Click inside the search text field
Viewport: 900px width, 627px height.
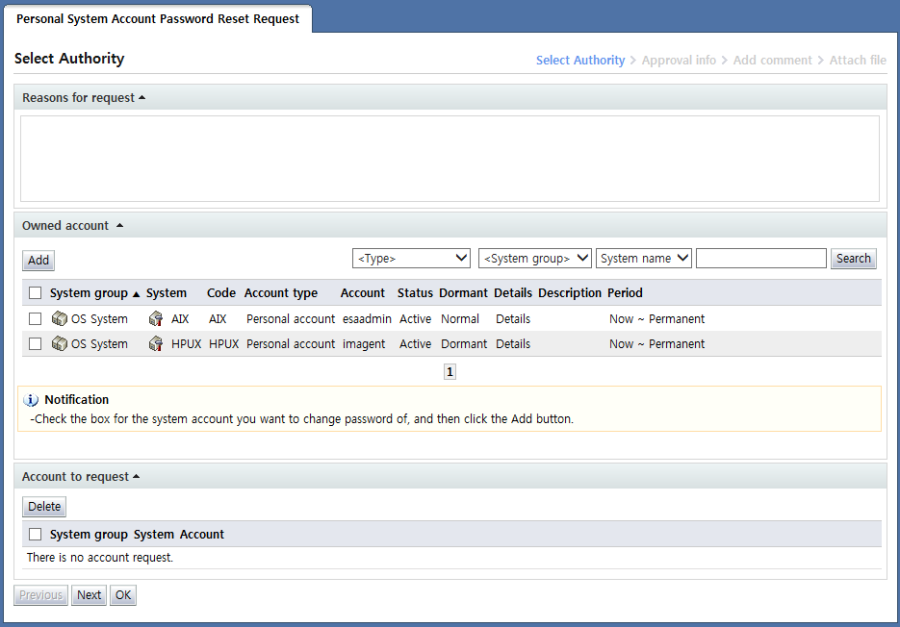[761, 258]
